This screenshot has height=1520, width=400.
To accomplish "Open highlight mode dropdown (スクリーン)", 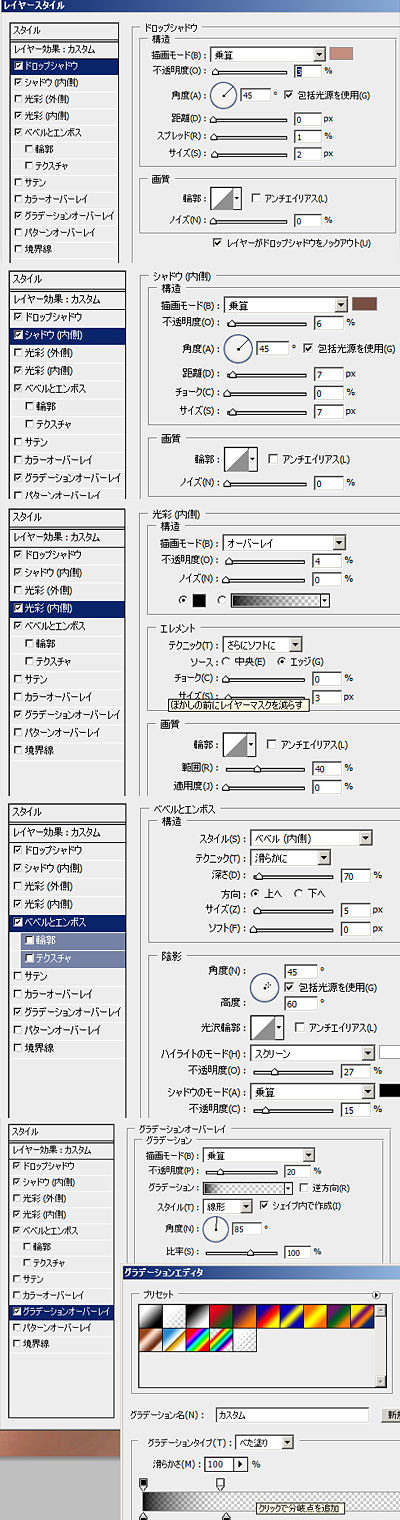I will [x=312, y=1053].
